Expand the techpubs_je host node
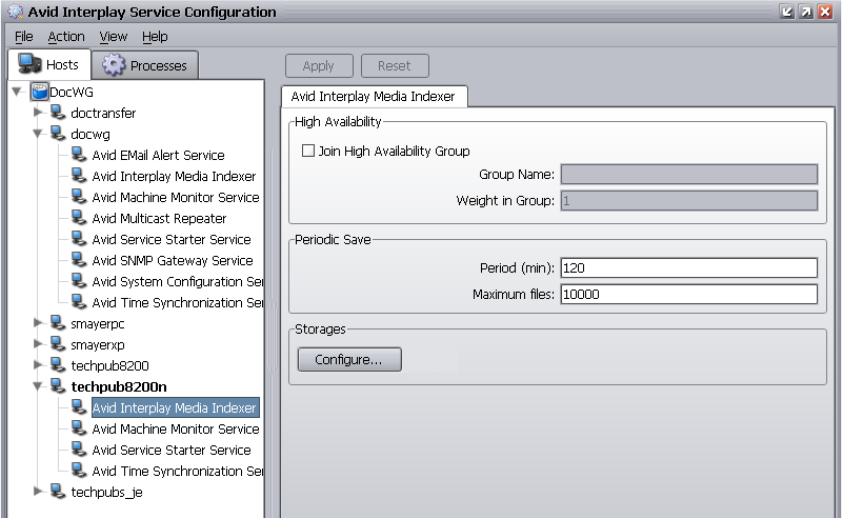Image resolution: width=842 pixels, height=518 pixels. point(38,491)
